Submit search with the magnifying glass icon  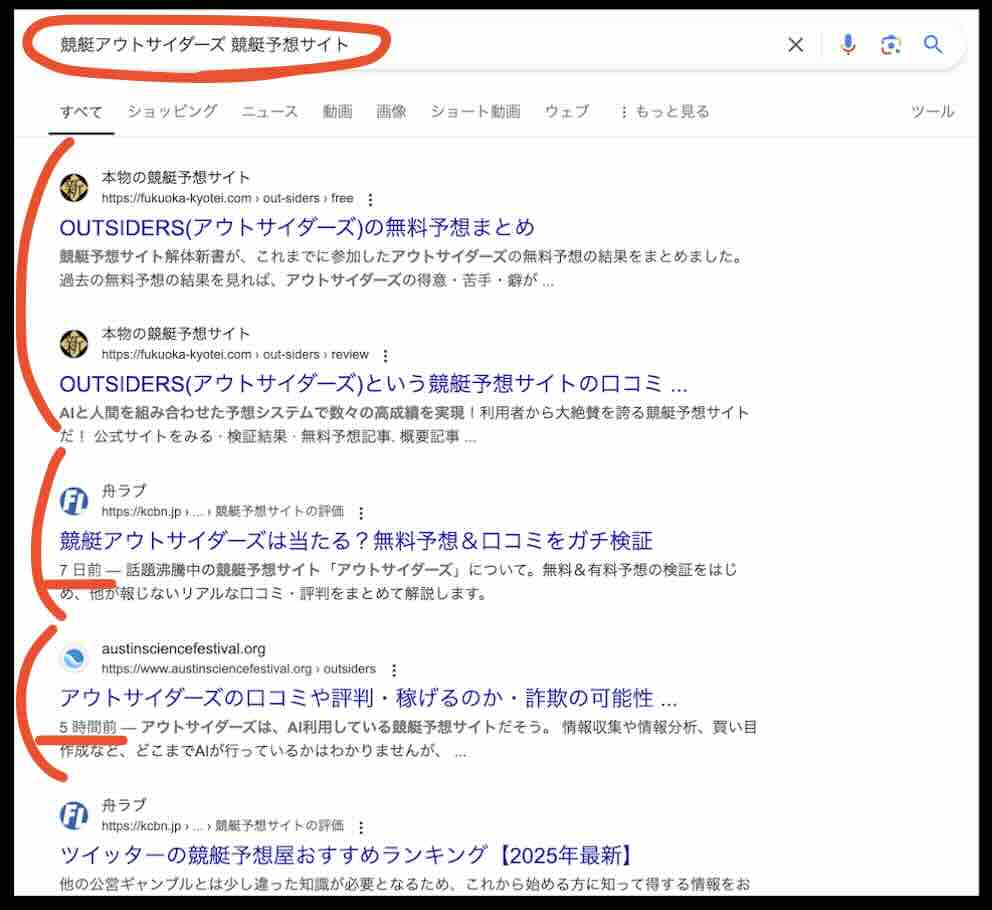point(933,44)
